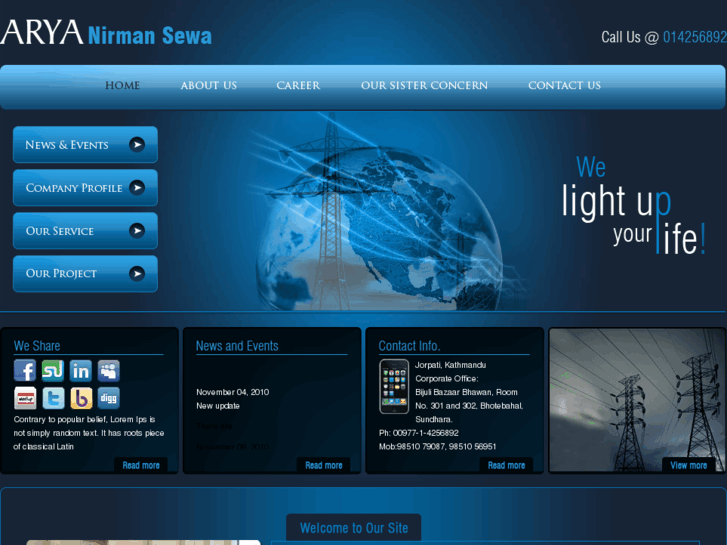The width and height of the screenshot is (727, 545).
Task: Click the phone number 014256892
Action: pyautogui.click(x=695, y=37)
